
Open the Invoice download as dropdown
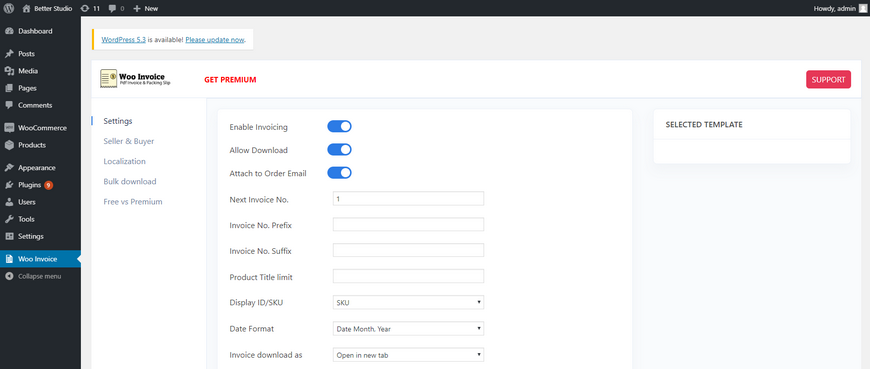click(x=408, y=355)
